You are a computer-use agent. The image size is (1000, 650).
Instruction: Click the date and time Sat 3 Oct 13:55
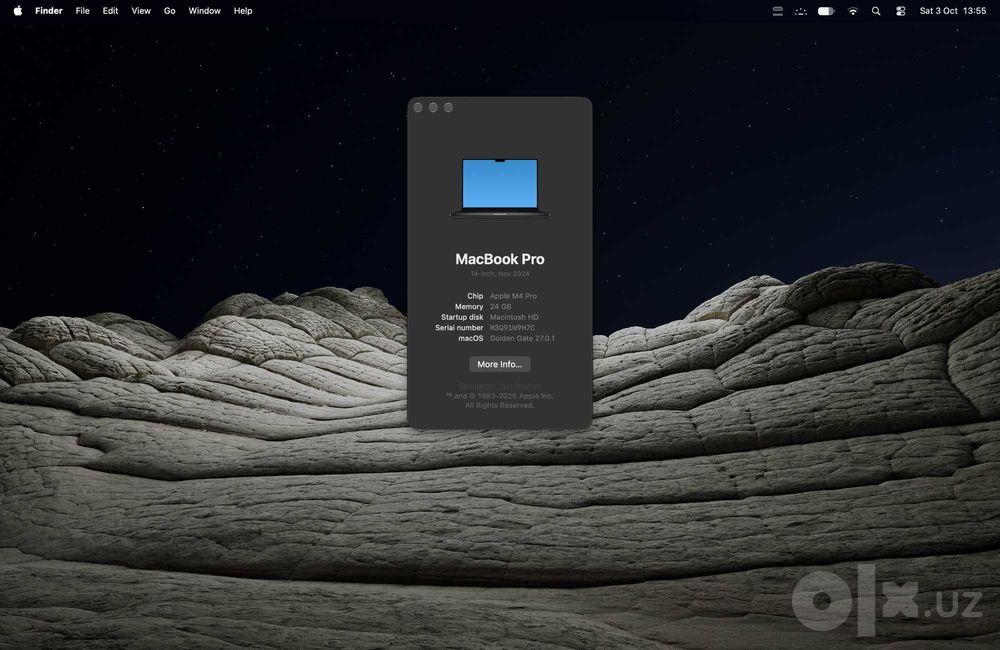[953, 11]
